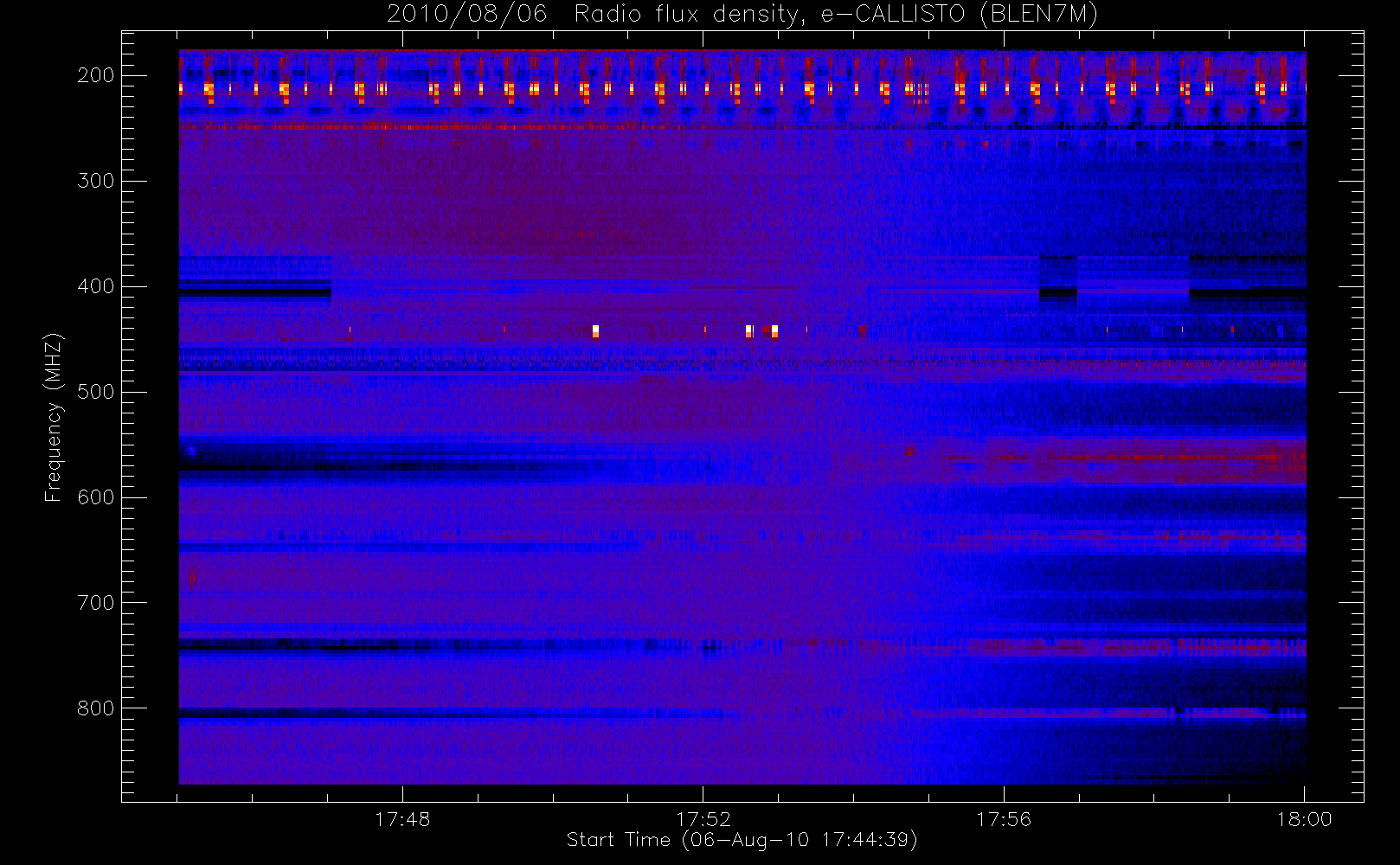
Task: Click the 'Frequency (MHZ)' axis label
Action: 54,417
